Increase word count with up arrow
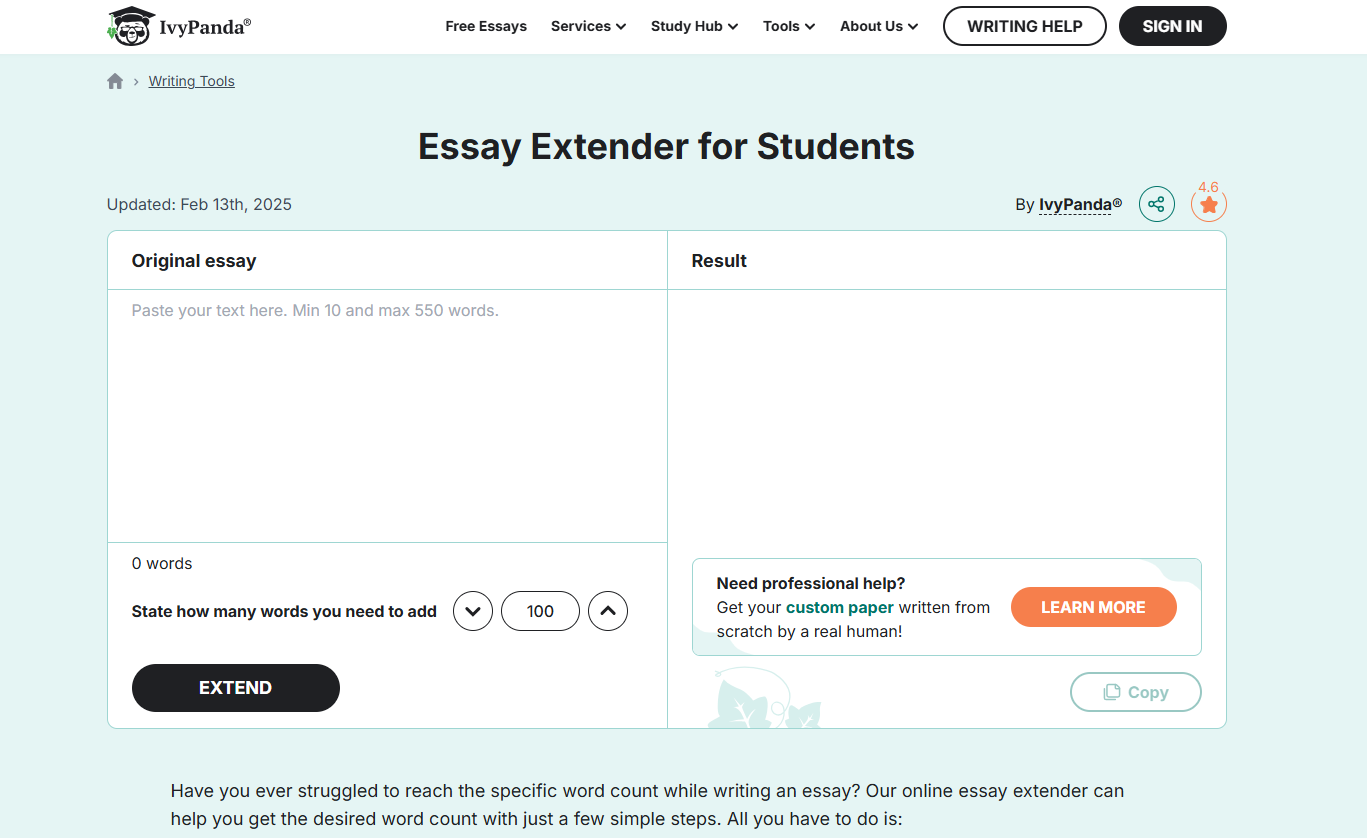This screenshot has width=1367, height=838. (x=608, y=611)
